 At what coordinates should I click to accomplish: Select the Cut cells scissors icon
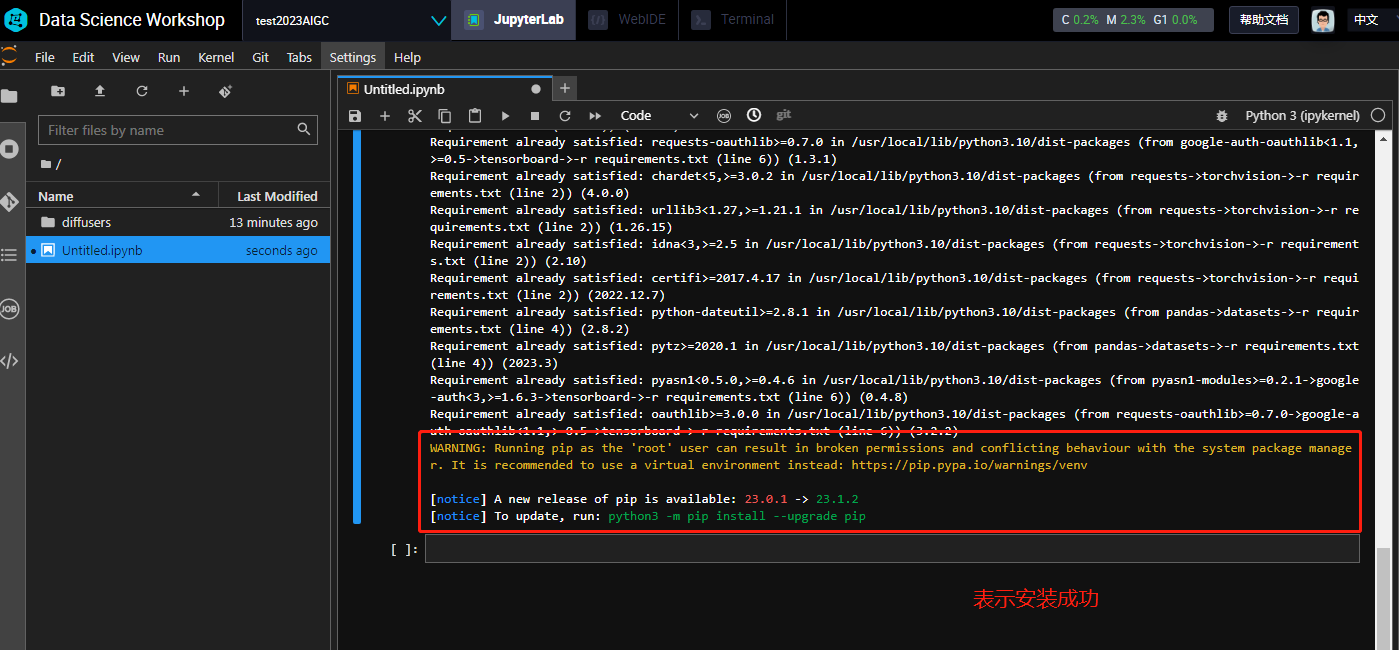point(415,115)
